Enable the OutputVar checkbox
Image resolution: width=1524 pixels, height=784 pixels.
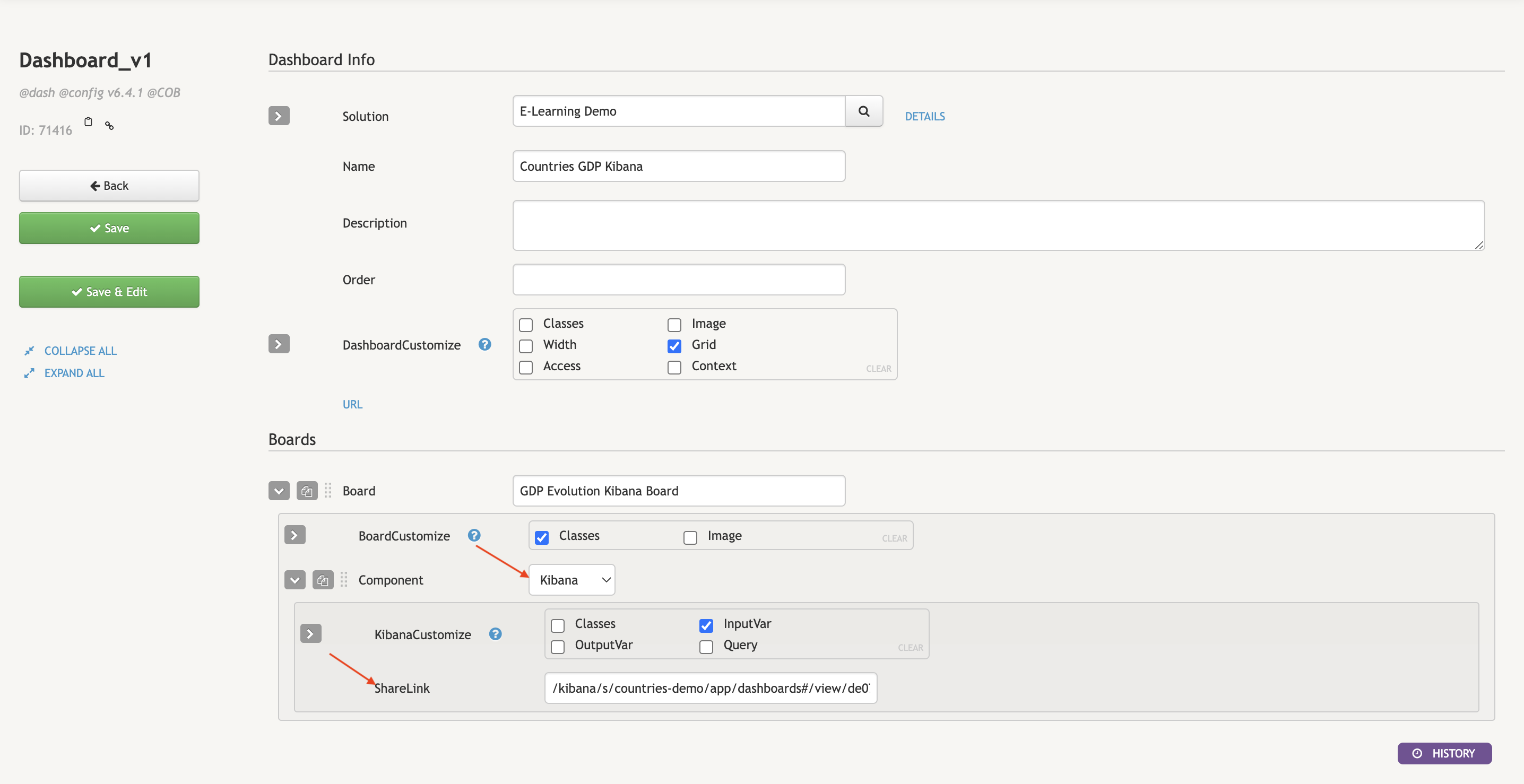pos(557,646)
